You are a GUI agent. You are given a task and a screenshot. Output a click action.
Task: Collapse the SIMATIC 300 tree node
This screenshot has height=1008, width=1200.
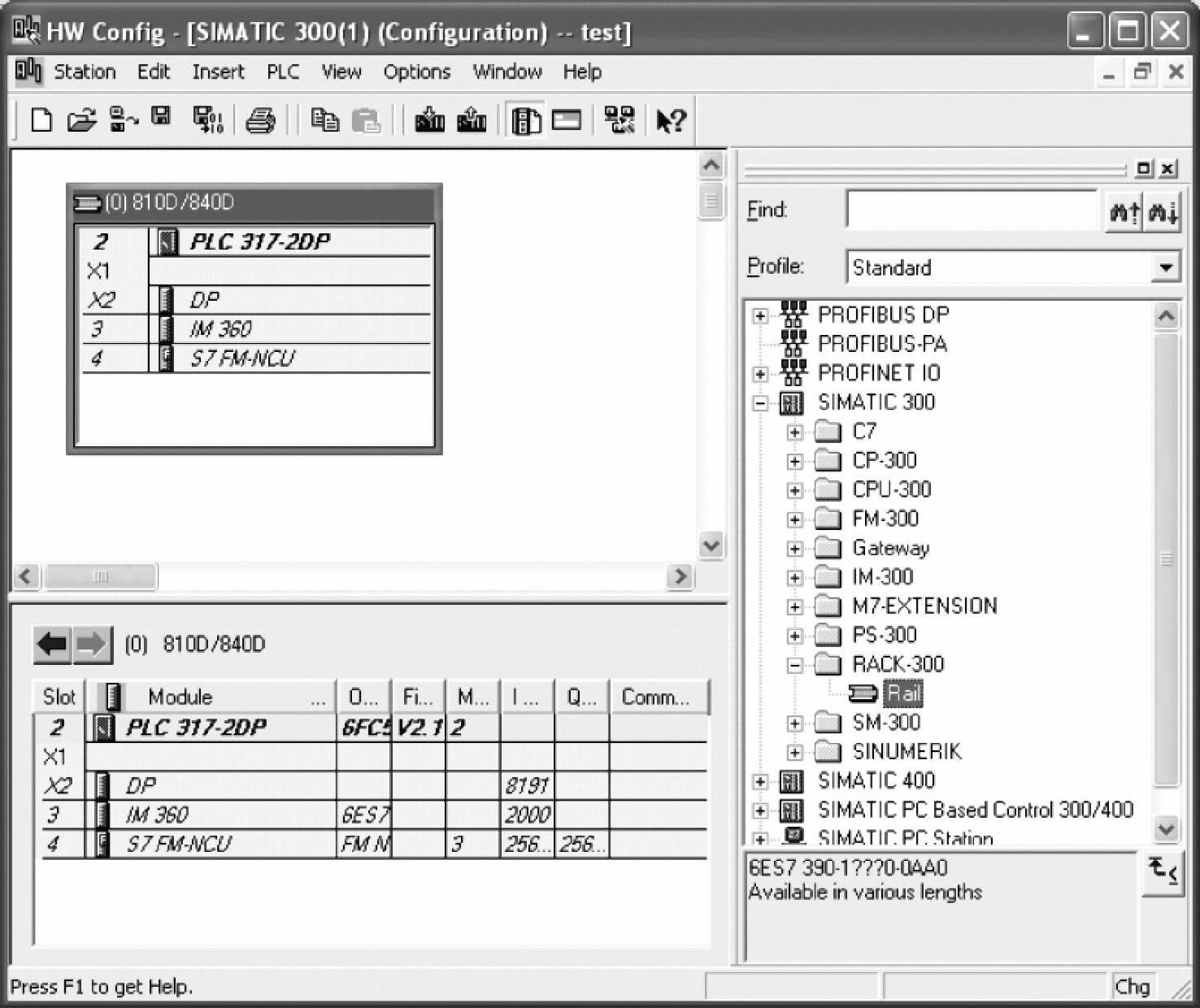[760, 403]
